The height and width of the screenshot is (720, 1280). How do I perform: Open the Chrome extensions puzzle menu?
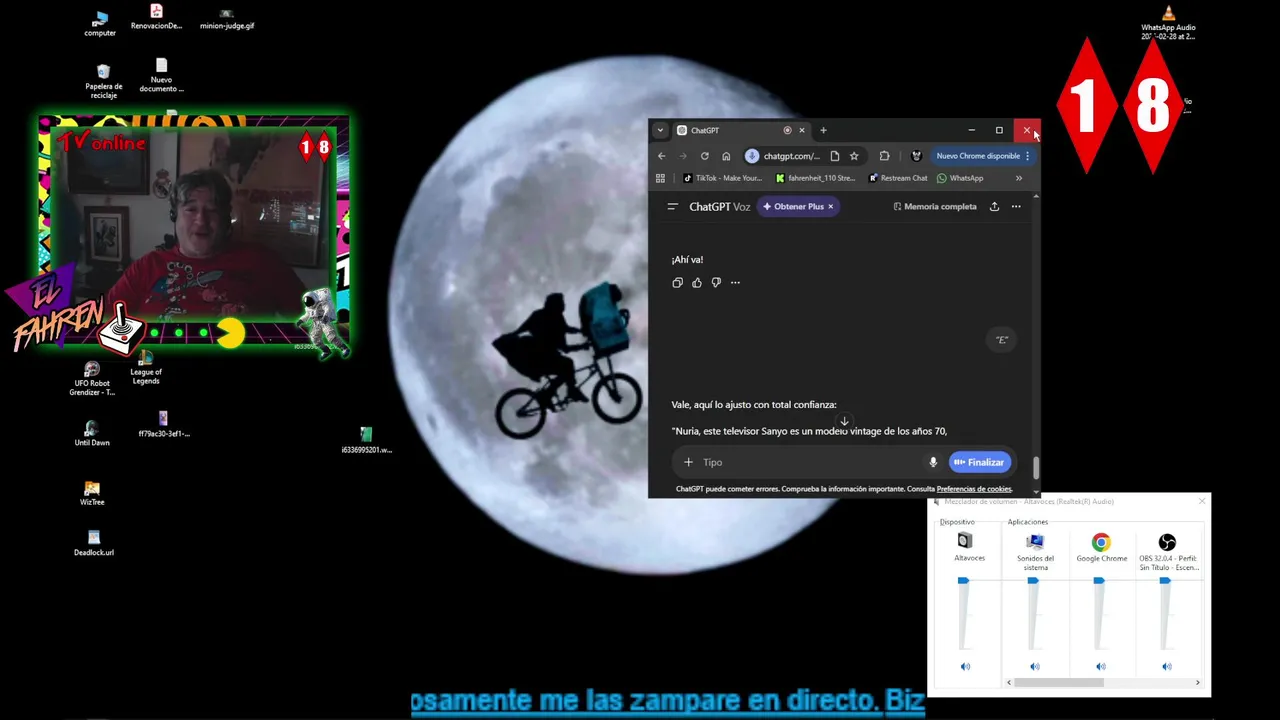click(x=884, y=156)
